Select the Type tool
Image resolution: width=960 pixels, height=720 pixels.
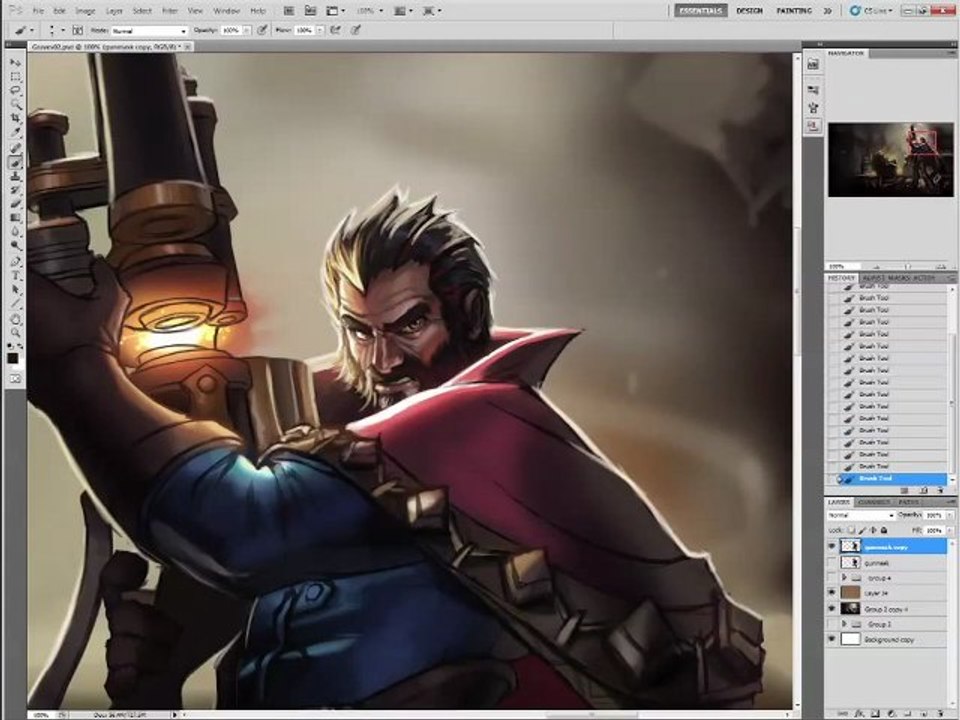click(x=15, y=276)
